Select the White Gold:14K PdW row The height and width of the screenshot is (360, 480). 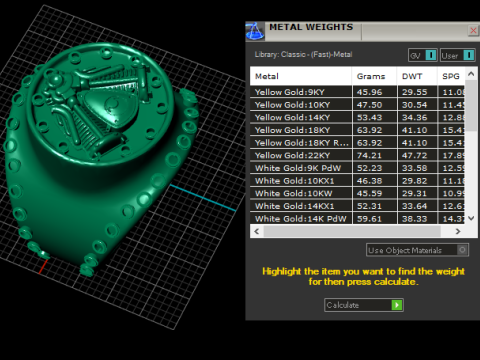(358, 219)
